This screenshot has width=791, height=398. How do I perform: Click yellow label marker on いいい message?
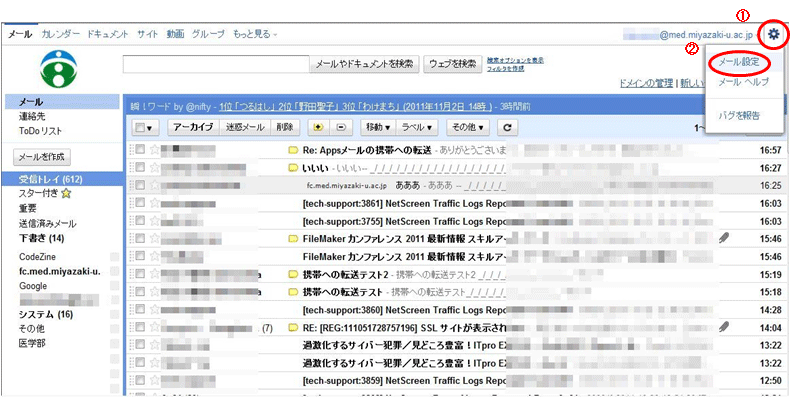[292, 168]
